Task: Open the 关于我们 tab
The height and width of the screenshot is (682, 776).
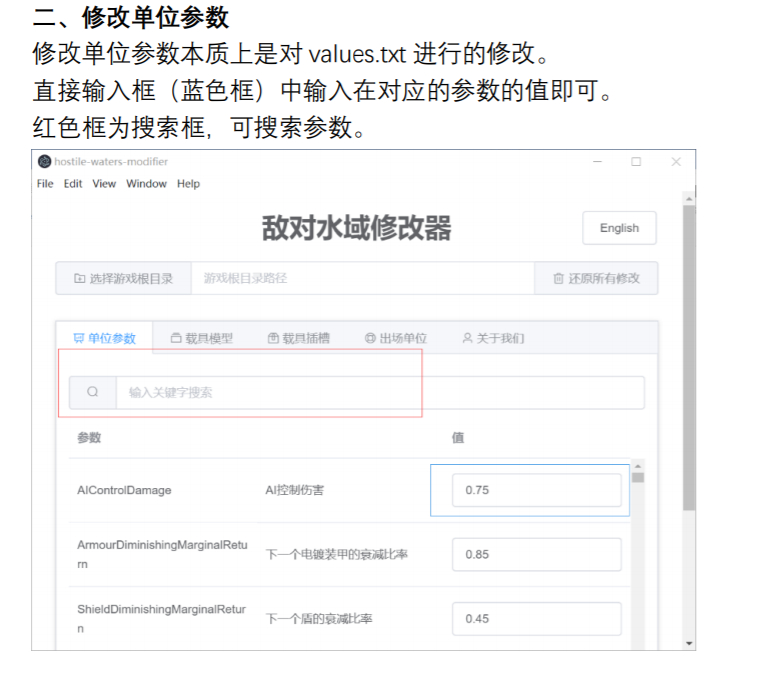Action: click(x=493, y=339)
